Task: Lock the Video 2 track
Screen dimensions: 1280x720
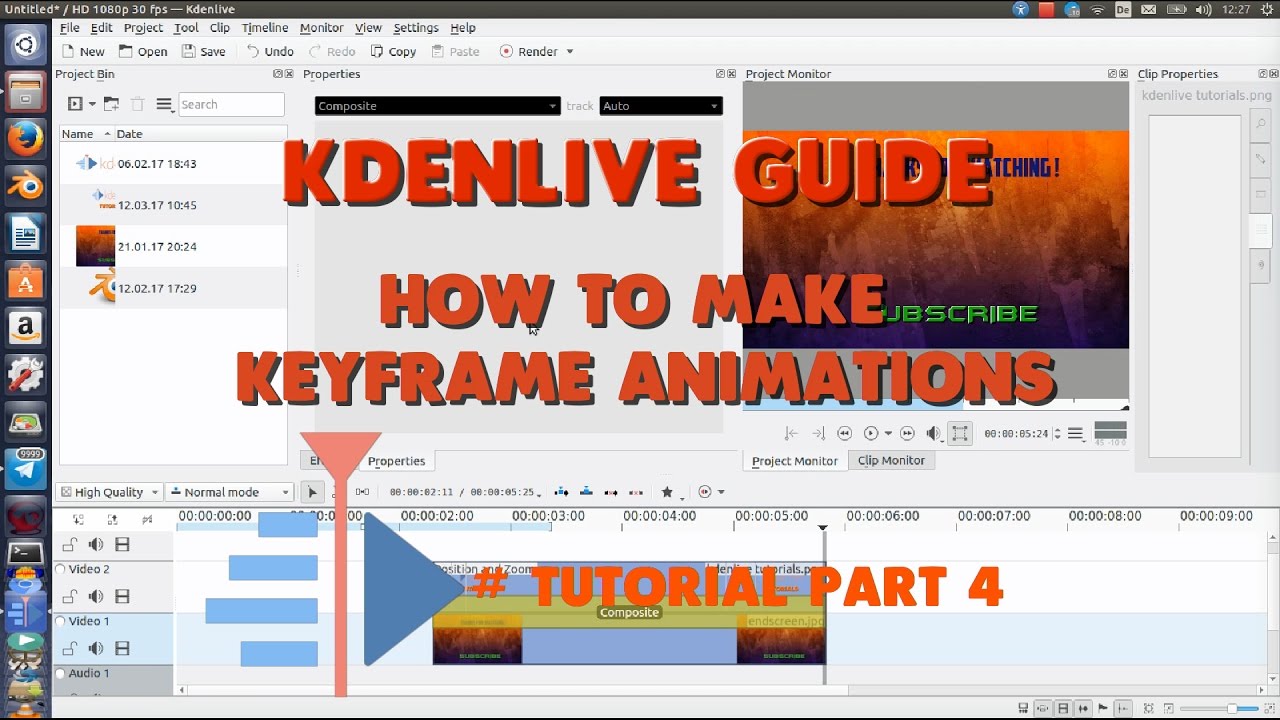Action: (x=69, y=597)
